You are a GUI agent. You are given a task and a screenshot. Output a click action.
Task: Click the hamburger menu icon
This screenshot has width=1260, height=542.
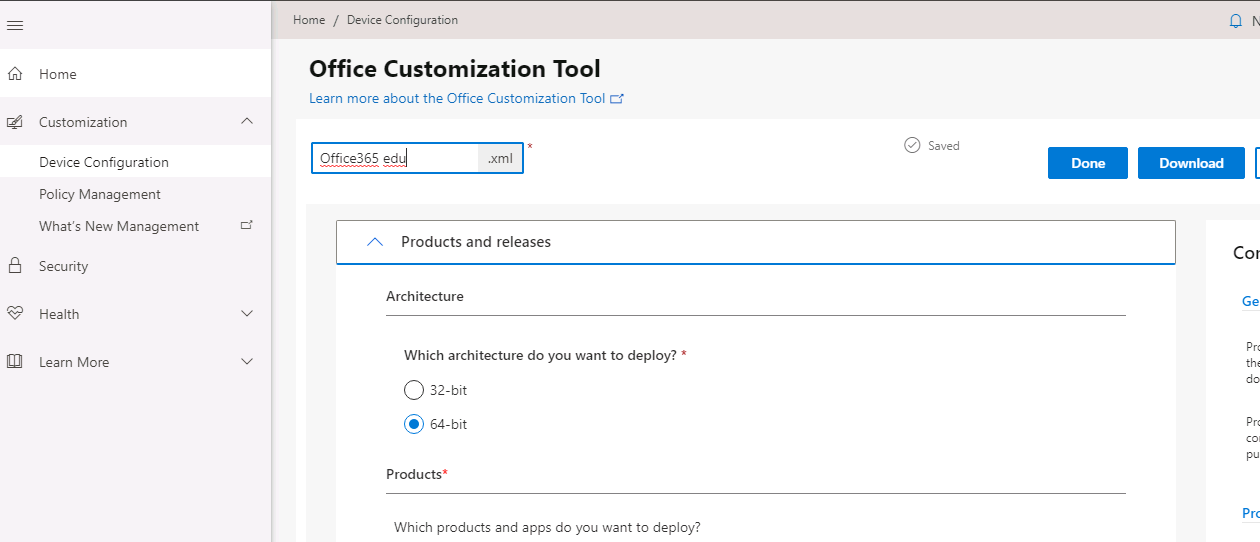[15, 26]
